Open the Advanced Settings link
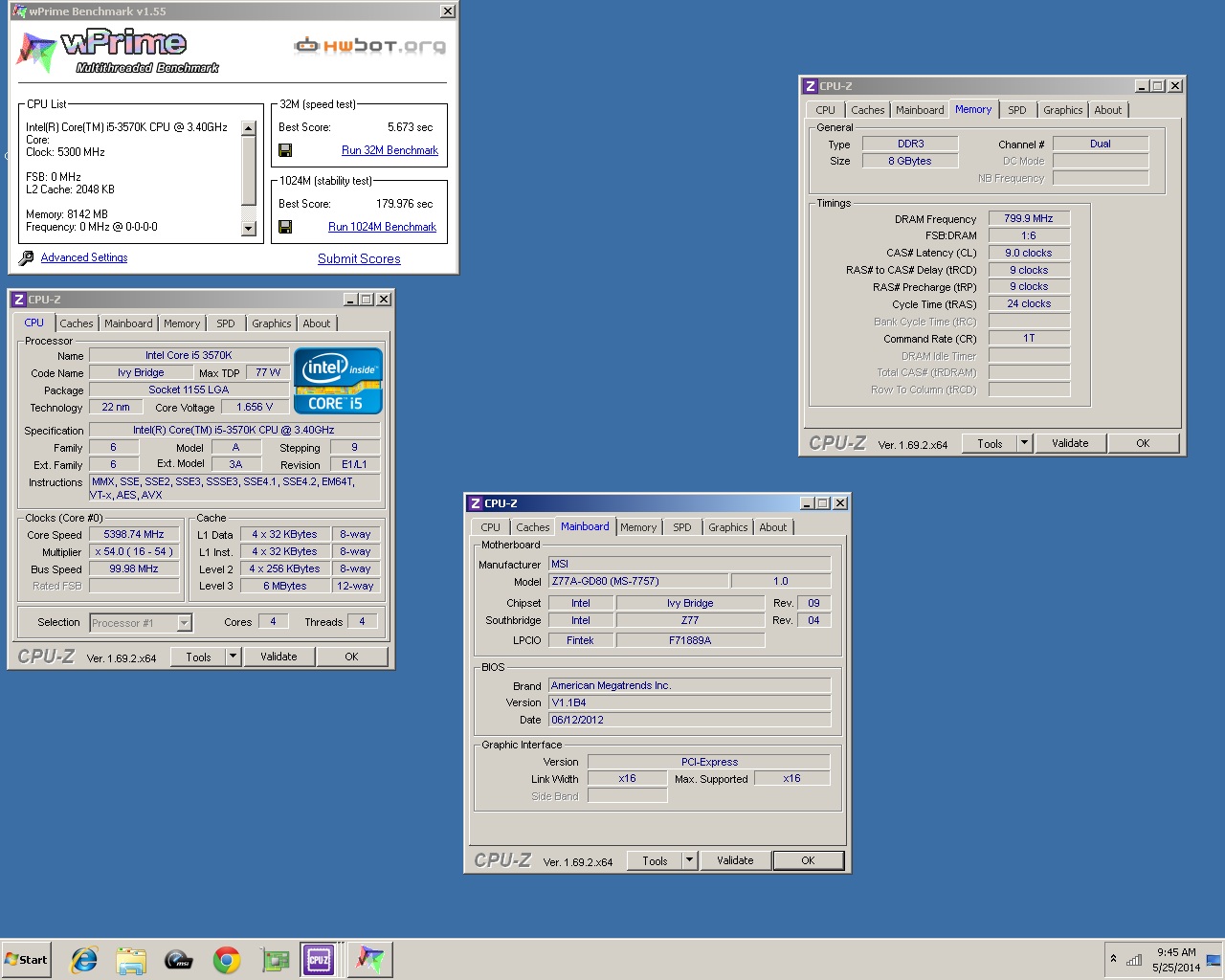The height and width of the screenshot is (980, 1225). click(x=84, y=257)
